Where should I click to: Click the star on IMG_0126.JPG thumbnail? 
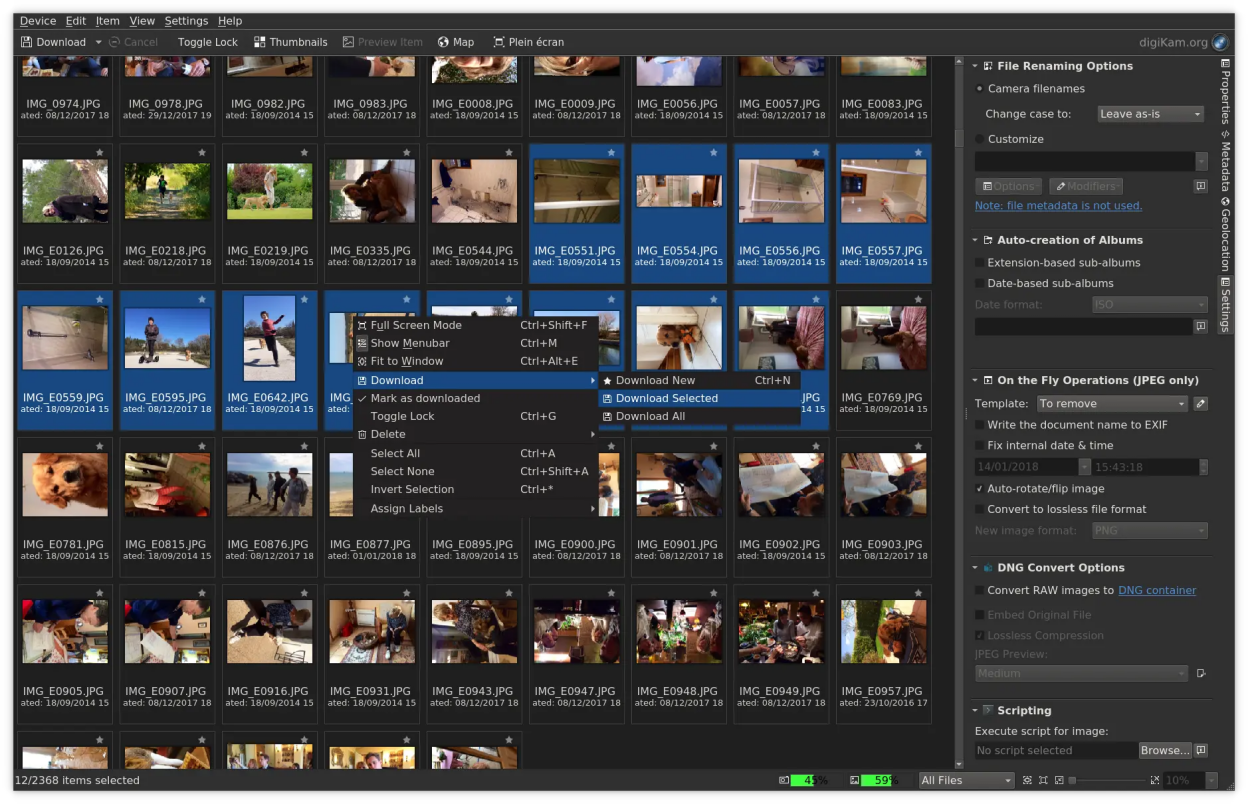coord(99,153)
